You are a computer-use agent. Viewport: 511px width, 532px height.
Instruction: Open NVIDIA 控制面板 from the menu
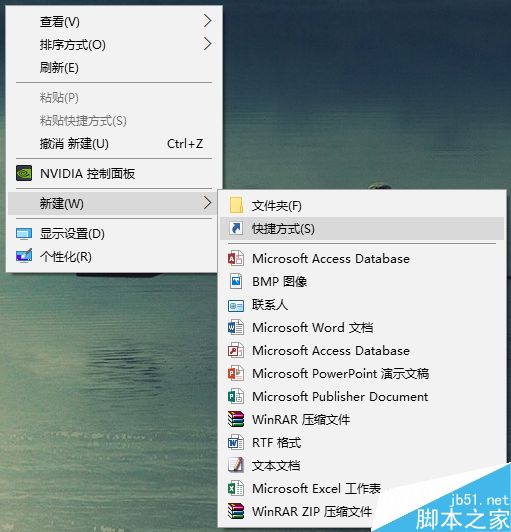tap(114, 174)
